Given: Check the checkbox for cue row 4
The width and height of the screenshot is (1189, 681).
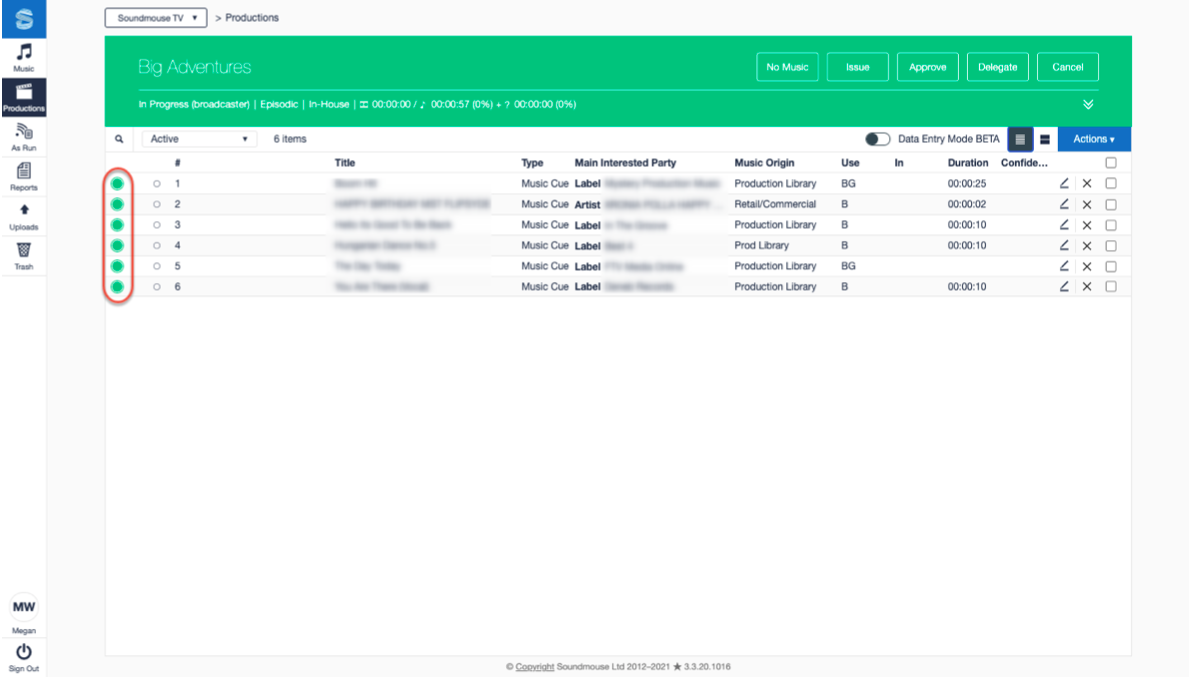Looking at the screenshot, I should (x=1111, y=246).
